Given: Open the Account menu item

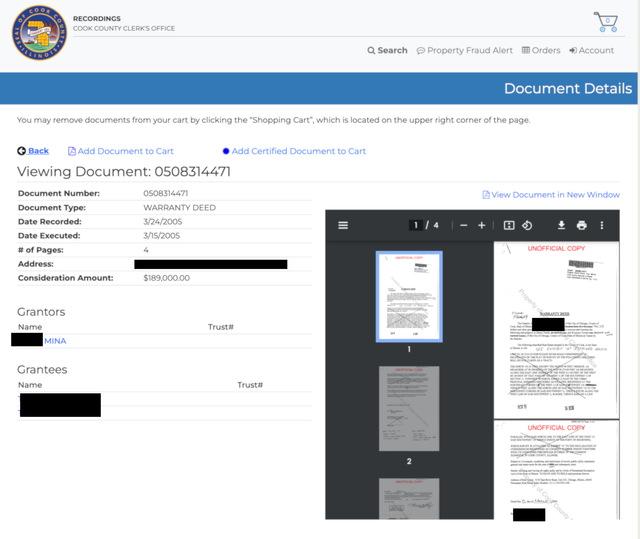Looking at the screenshot, I should click(591, 50).
